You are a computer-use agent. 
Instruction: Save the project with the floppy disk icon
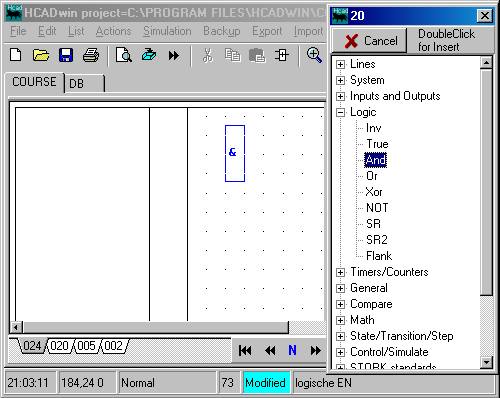[66, 55]
